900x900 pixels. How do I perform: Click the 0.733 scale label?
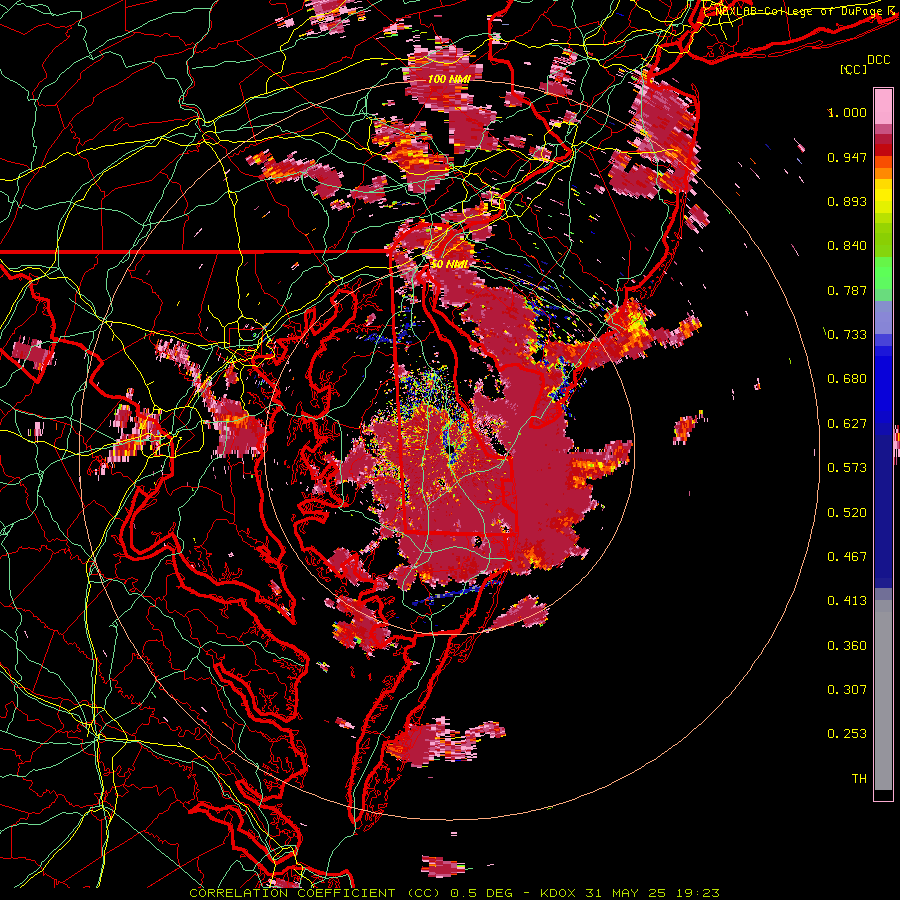(x=847, y=335)
